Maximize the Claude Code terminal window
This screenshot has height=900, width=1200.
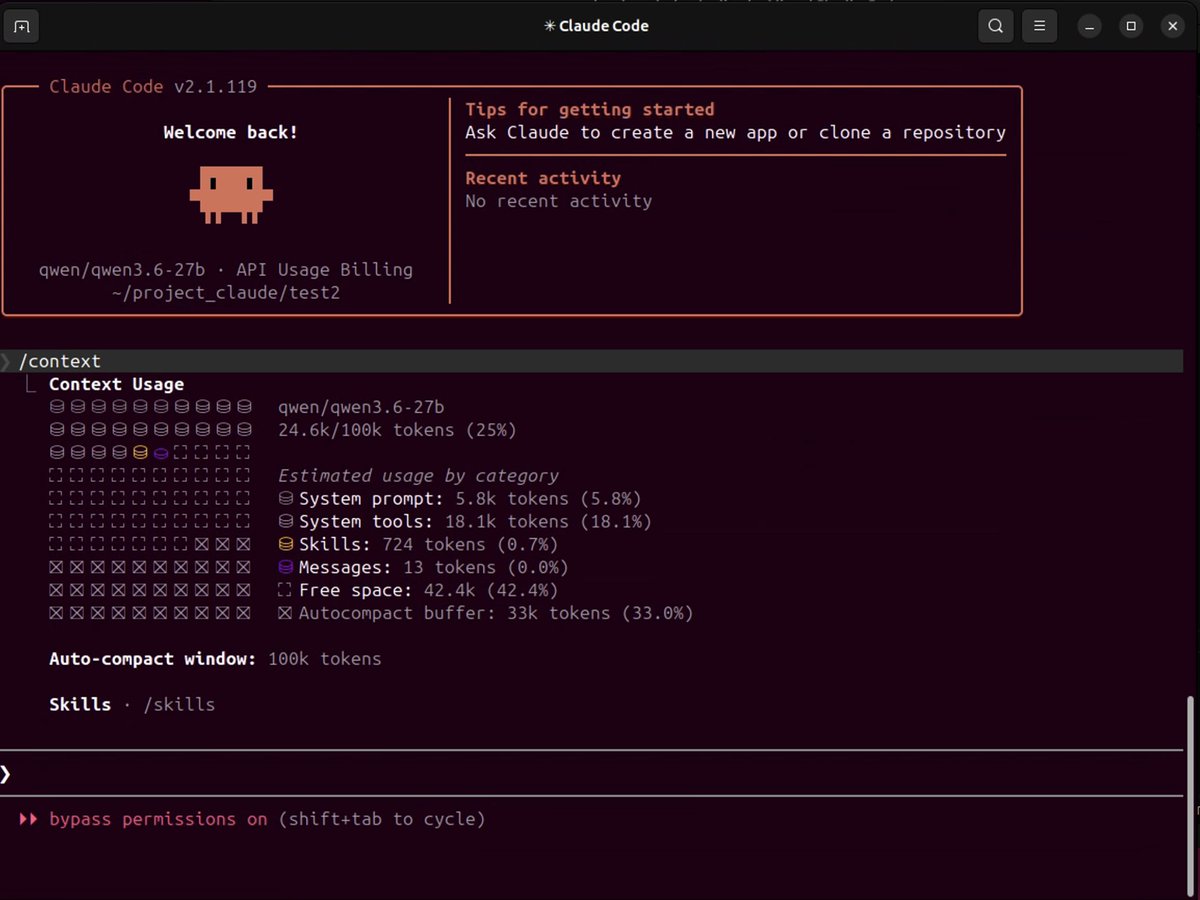click(x=1131, y=26)
